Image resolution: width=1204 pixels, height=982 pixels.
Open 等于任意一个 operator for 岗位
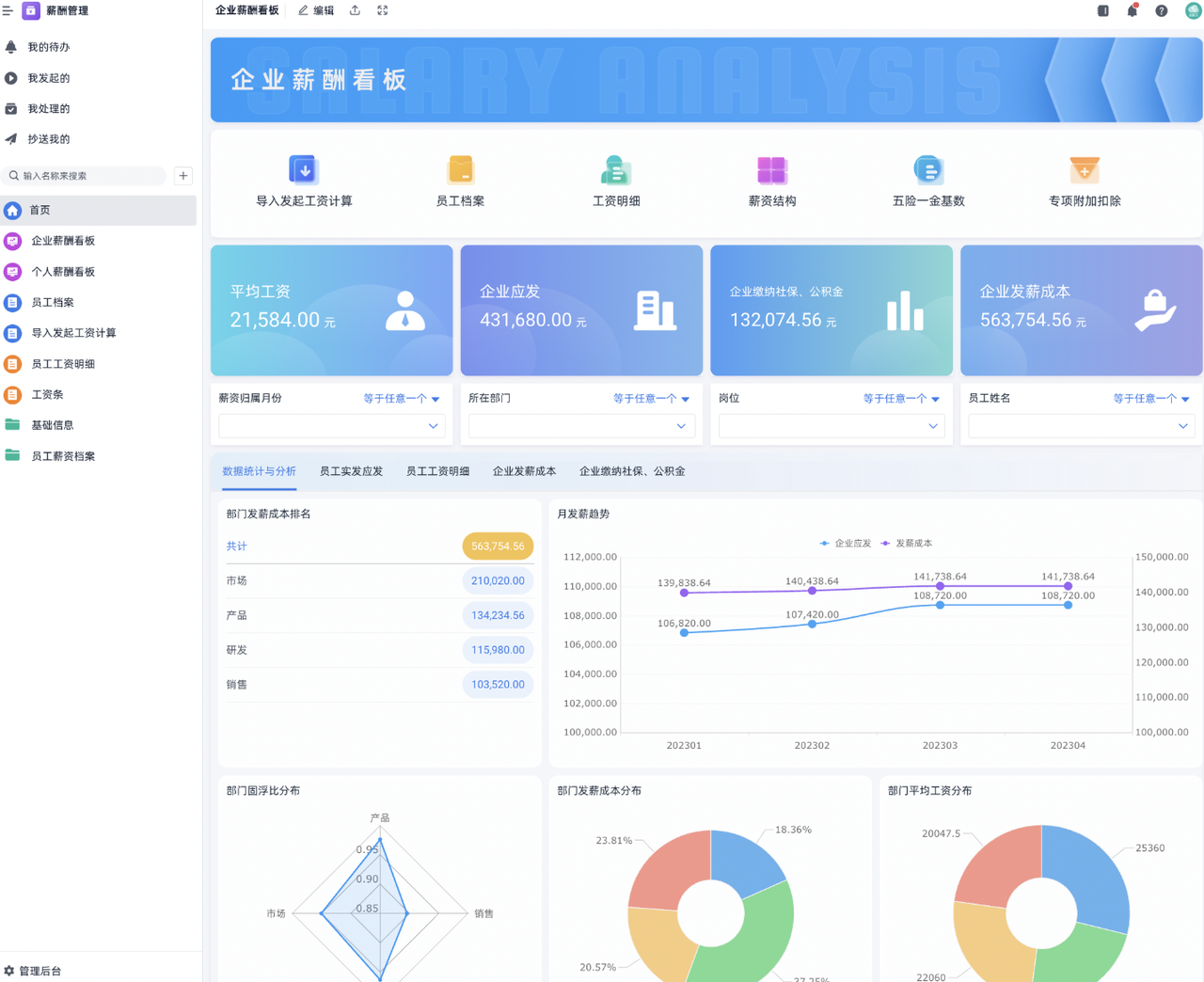tap(902, 399)
